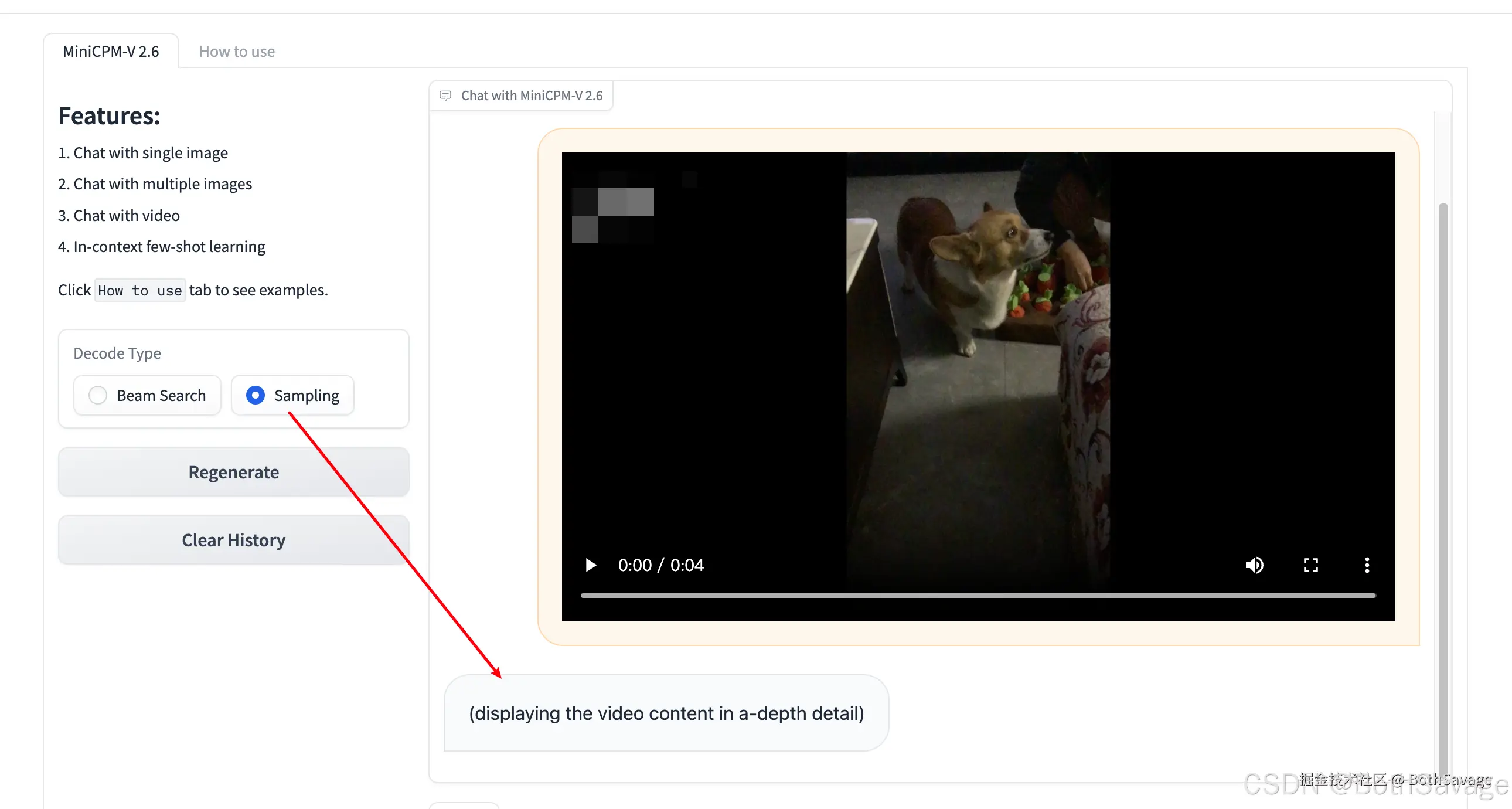
Task: Click the 'How to use' inline code text
Action: click(x=139, y=291)
